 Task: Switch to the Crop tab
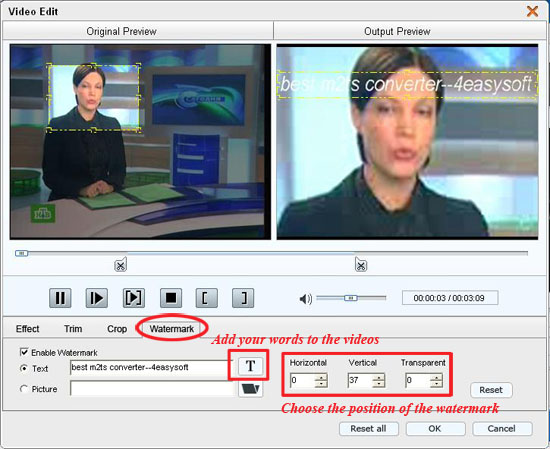tap(117, 329)
